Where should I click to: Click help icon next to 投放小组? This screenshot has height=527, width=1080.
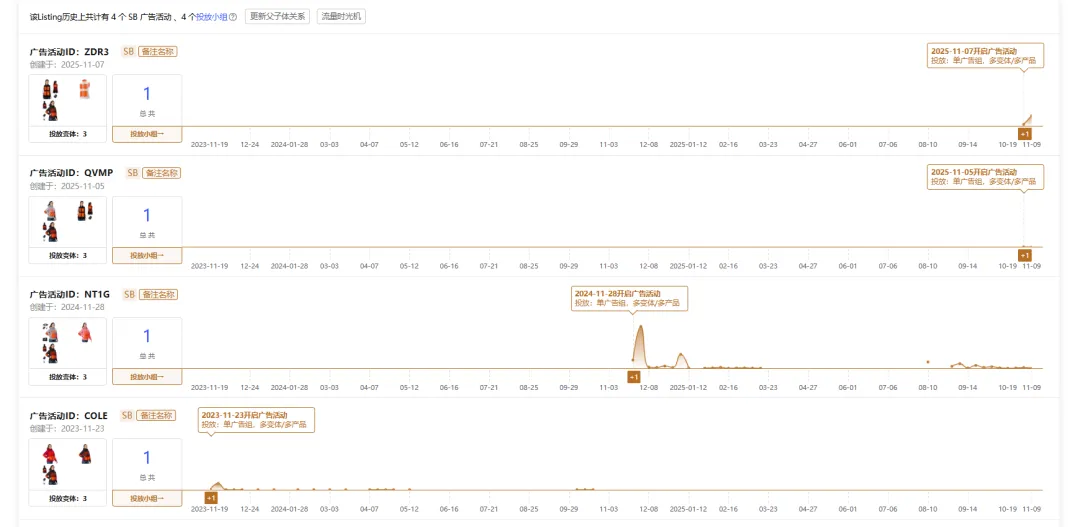233,17
